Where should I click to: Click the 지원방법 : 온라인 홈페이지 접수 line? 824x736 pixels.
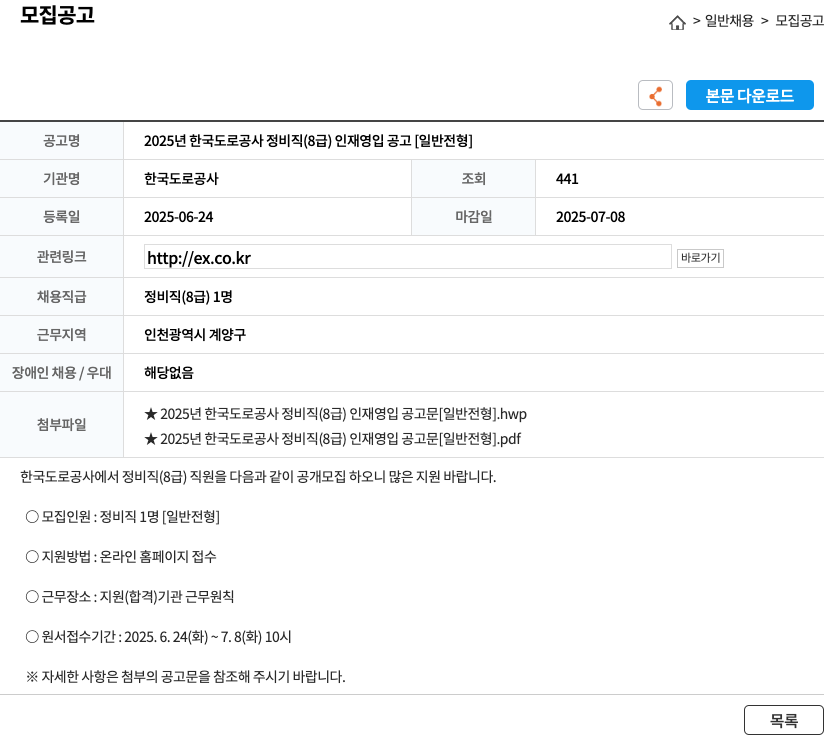(x=121, y=557)
